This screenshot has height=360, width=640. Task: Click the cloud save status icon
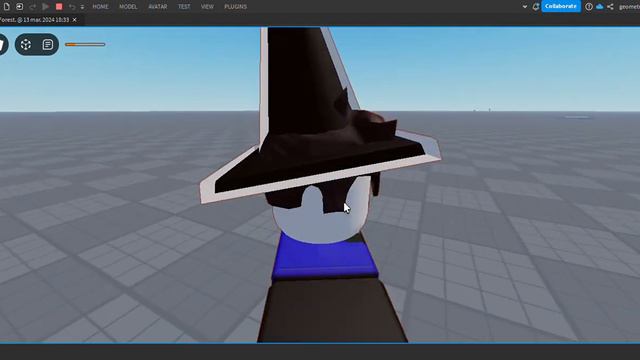tap(600, 7)
